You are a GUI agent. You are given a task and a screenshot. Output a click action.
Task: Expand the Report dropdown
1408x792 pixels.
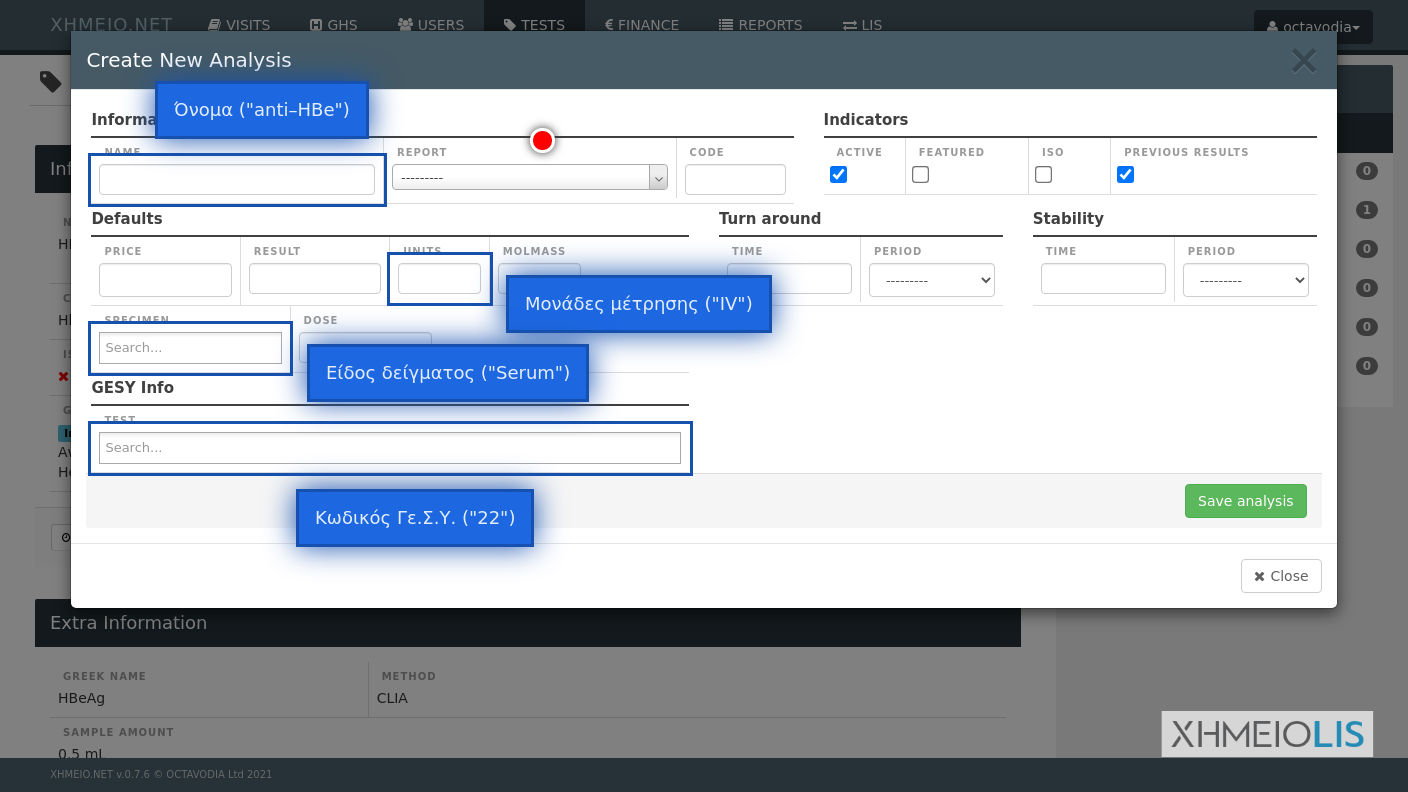coord(529,178)
